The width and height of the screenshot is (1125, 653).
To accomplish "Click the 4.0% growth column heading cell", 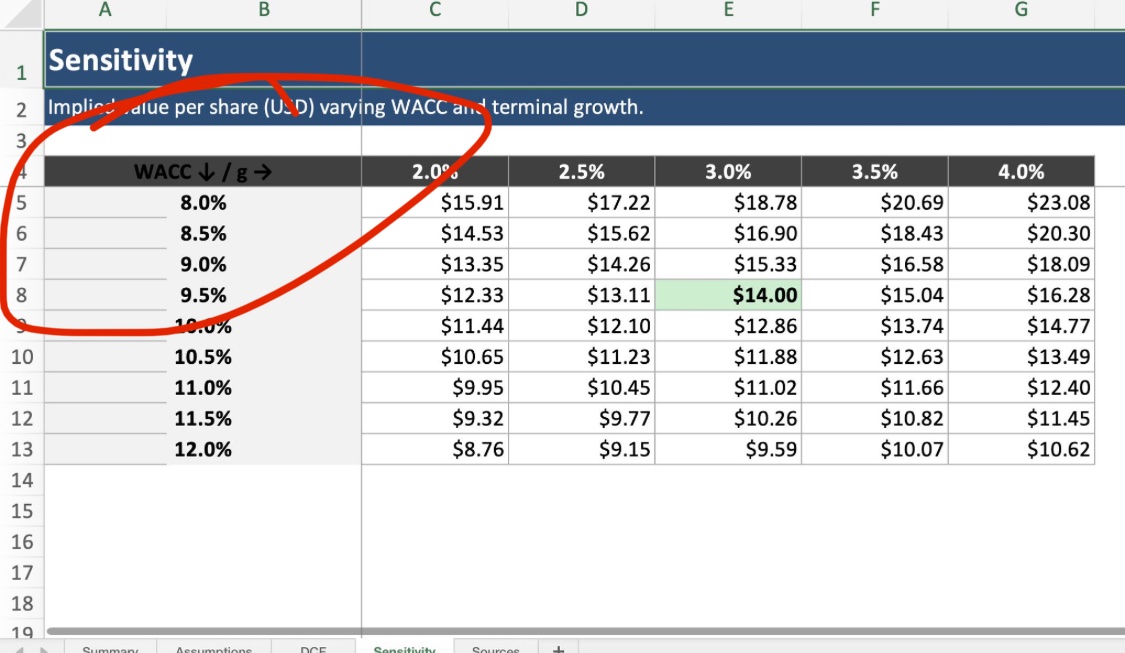I will coord(1021,172).
